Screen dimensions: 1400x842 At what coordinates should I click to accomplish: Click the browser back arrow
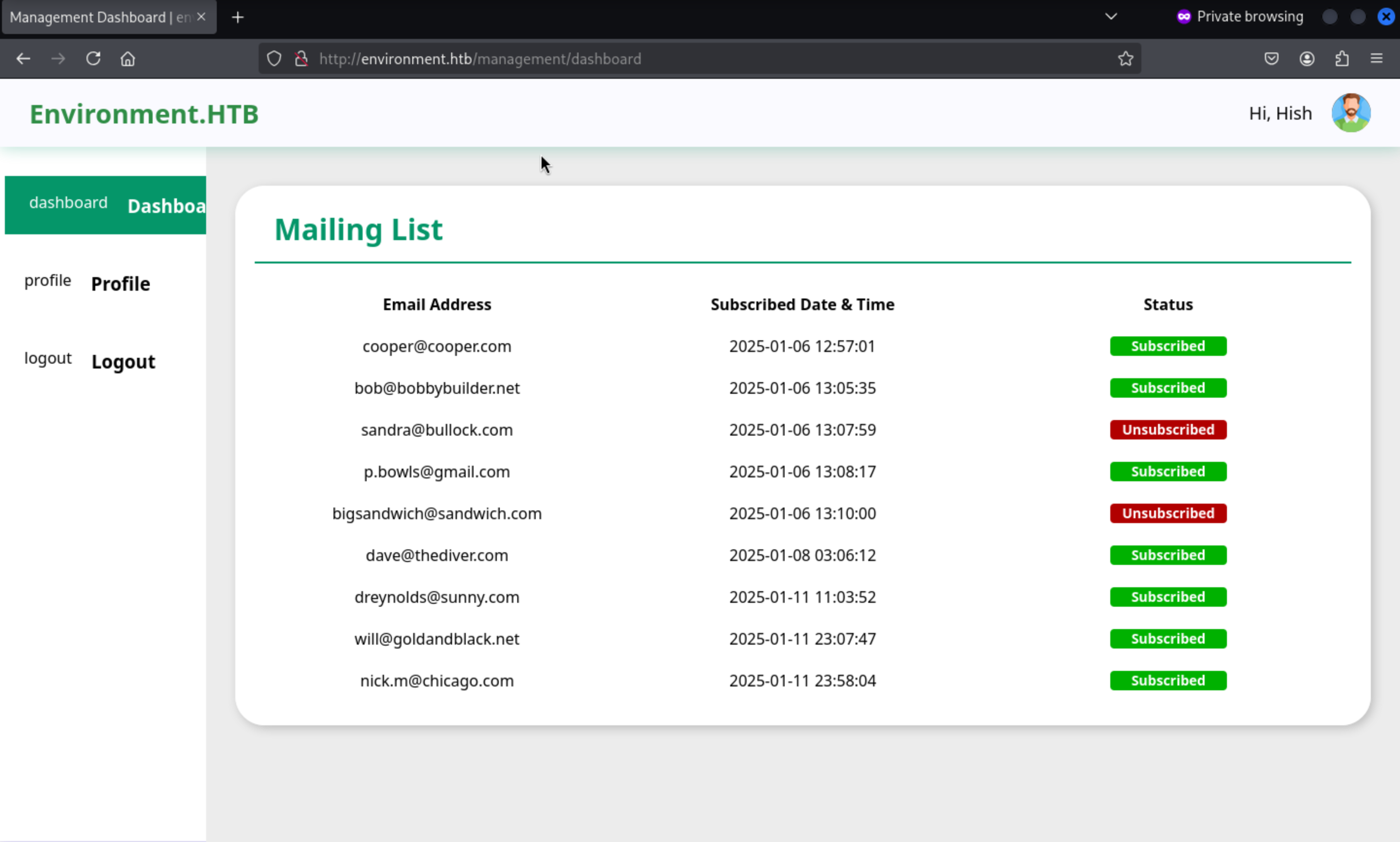[x=23, y=58]
